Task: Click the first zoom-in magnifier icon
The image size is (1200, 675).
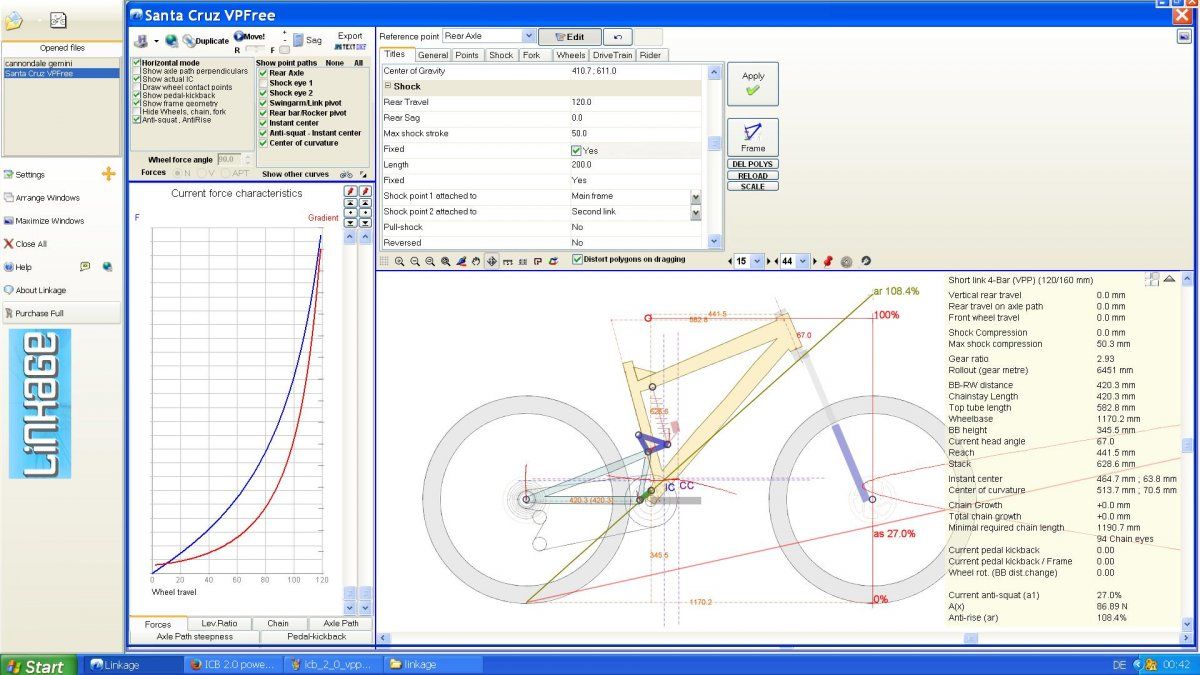Action: pos(399,261)
